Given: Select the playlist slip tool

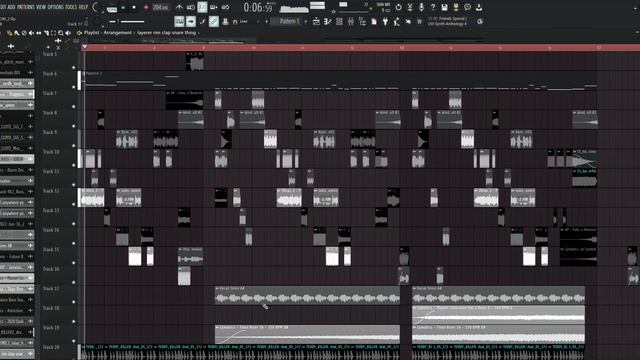Looking at the screenshot, I should click(38, 33).
